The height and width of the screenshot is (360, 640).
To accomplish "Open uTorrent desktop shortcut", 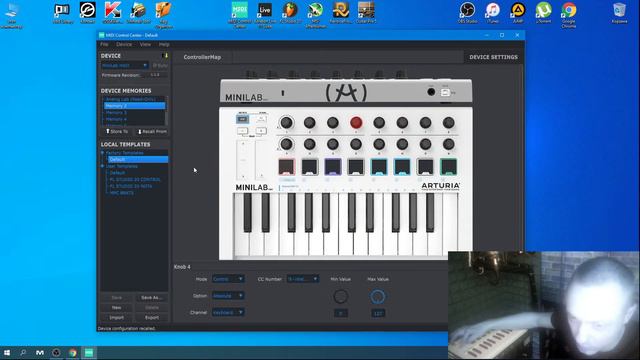I will 543,13.
